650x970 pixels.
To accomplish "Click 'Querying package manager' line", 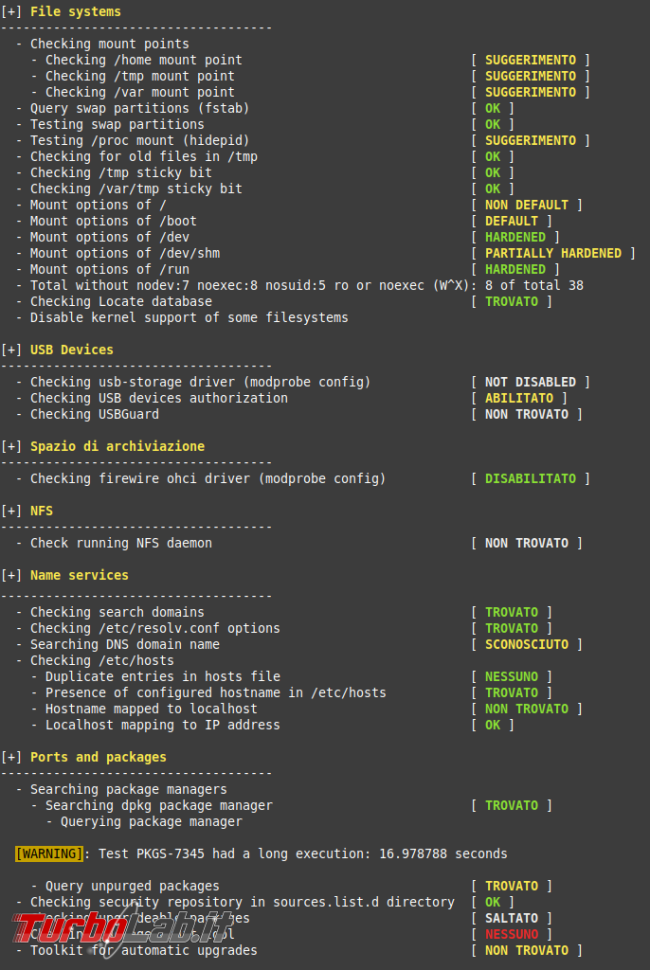I will (x=152, y=821).
